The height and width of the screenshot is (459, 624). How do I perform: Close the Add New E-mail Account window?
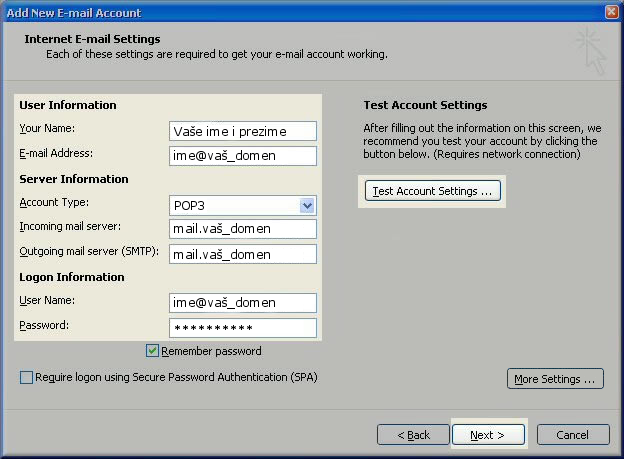[612, 12]
